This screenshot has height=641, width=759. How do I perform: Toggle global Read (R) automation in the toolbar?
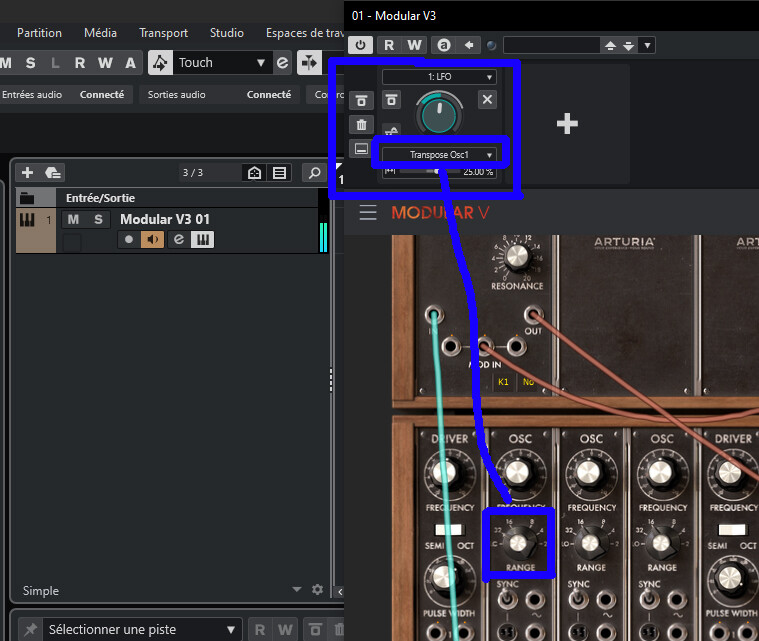coord(80,62)
